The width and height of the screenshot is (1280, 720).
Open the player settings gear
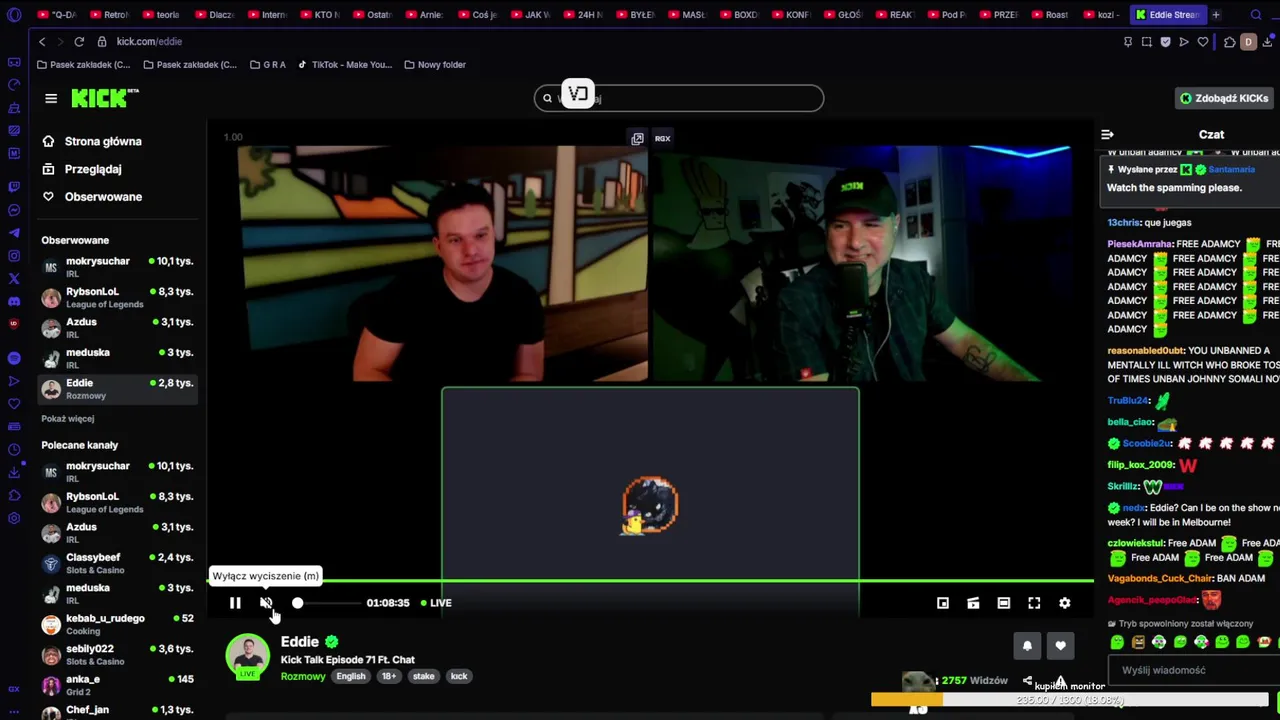(x=1065, y=603)
